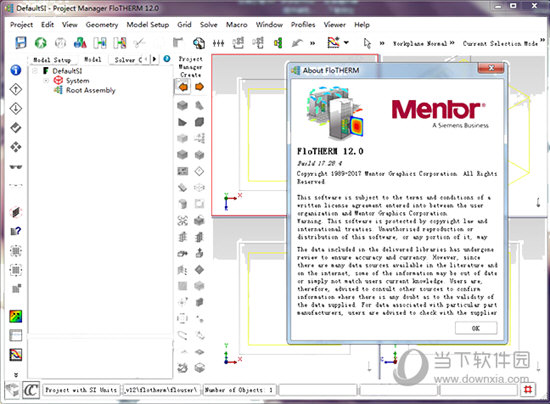Click the fan blades icon in Create palette
This screenshot has height=404, width=550.
click(x=182, y=220)
